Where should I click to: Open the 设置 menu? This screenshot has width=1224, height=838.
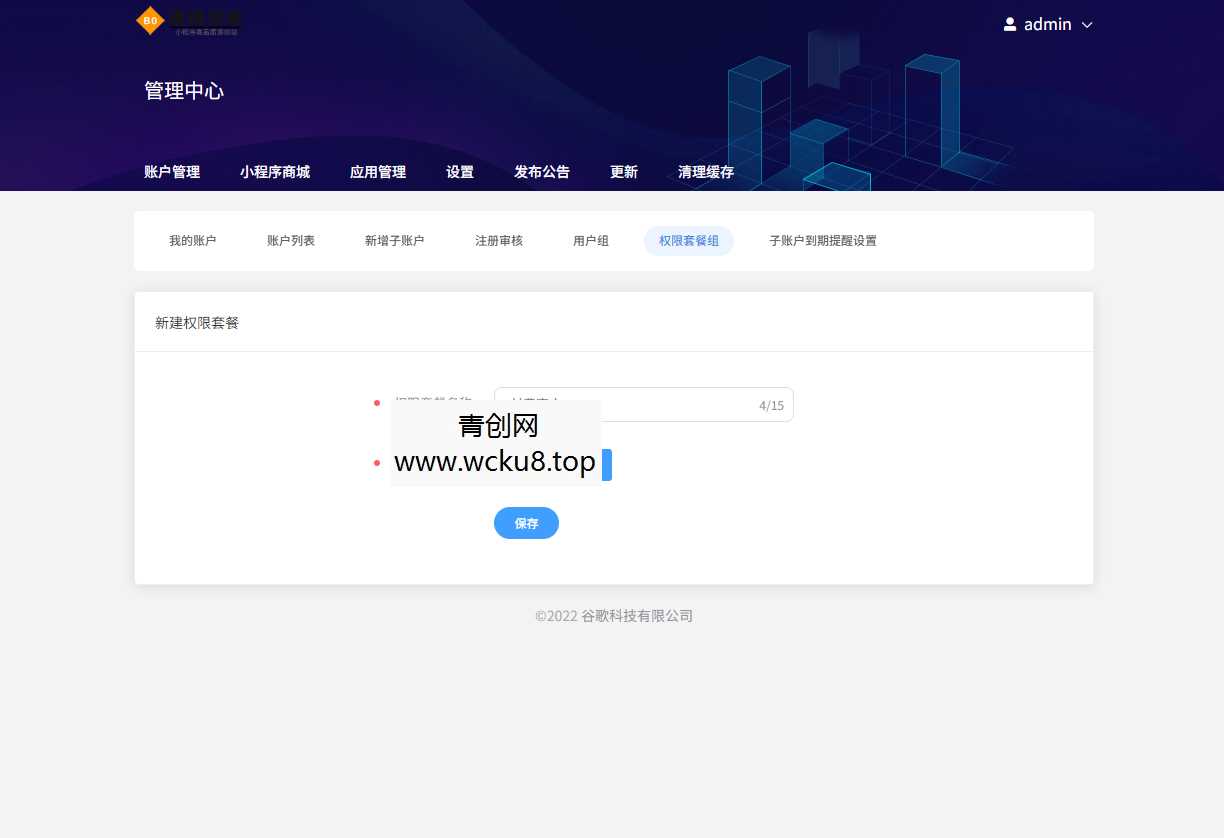coord(459,171)
